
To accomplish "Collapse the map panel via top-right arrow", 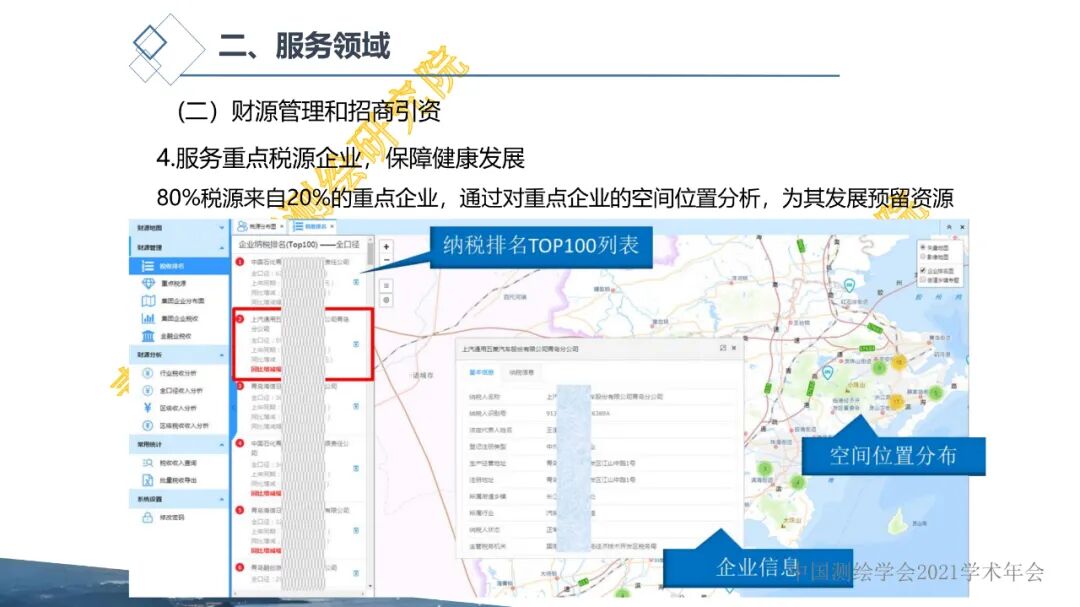I will click(949, 227).
